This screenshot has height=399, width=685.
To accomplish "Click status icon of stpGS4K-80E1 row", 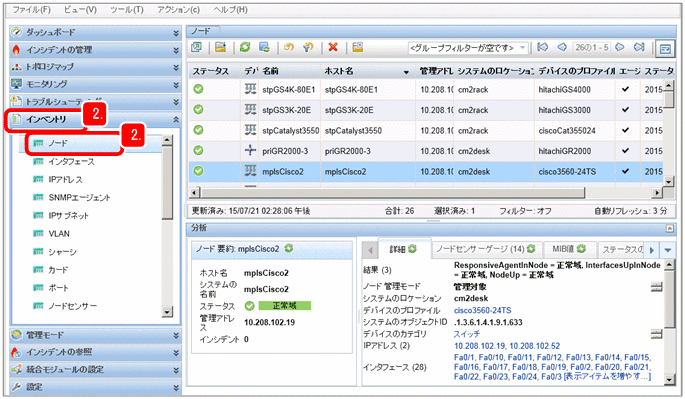I will click(x=198, y=89).
